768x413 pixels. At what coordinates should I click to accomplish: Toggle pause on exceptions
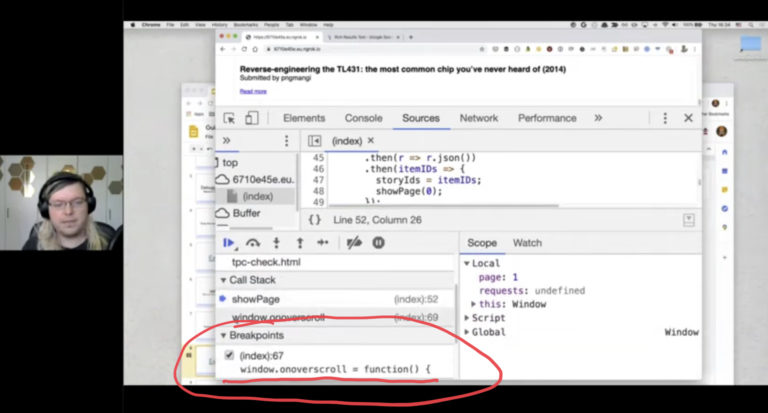click(379, 242)
